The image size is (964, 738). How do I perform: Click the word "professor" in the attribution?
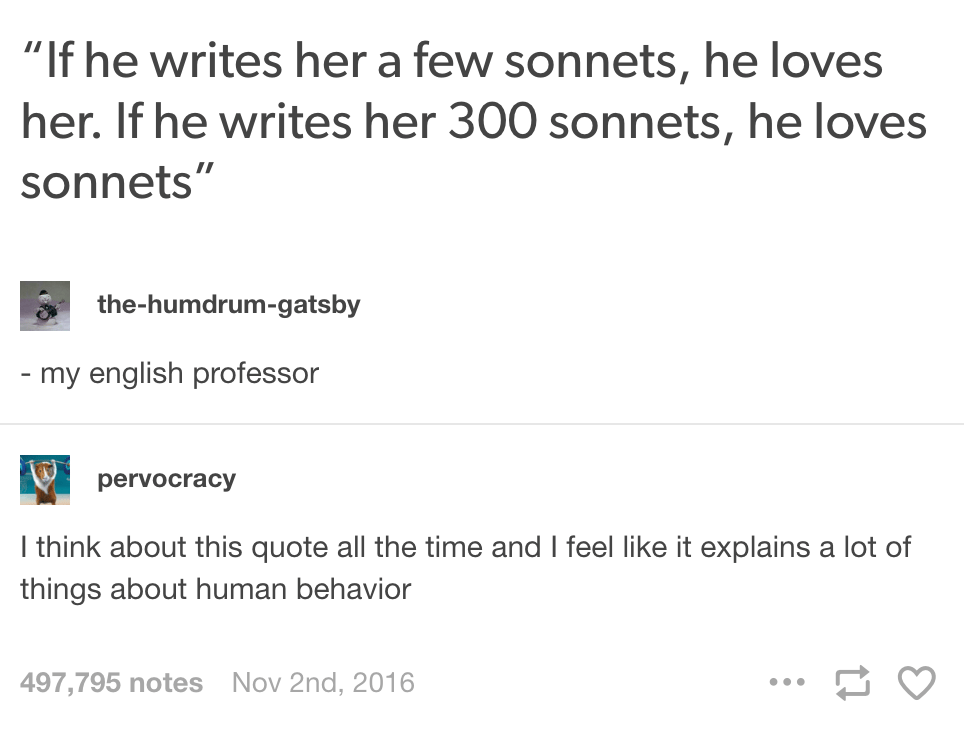coord(256,374)
